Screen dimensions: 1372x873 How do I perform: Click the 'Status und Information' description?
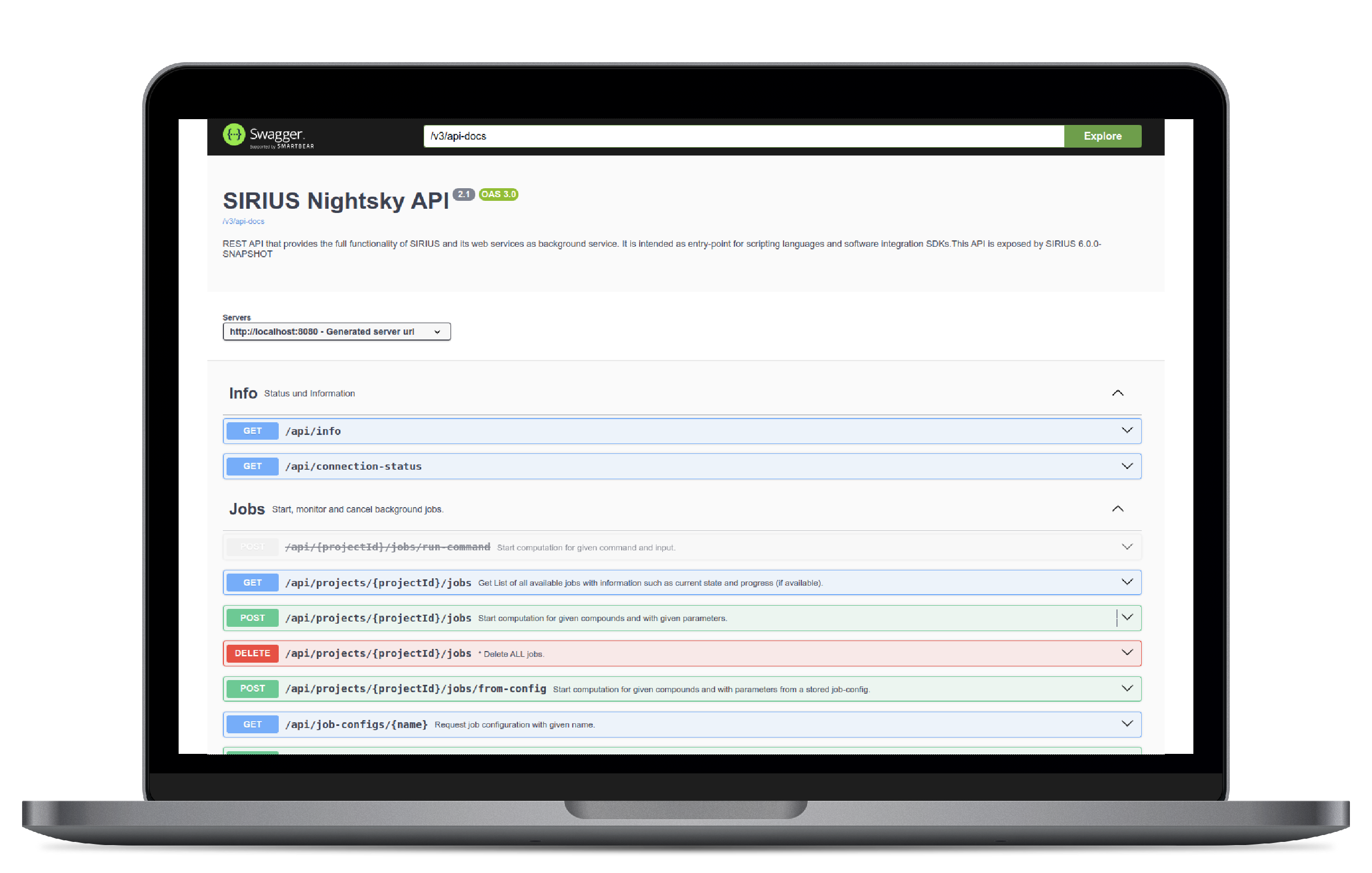(x=309, y=394)
